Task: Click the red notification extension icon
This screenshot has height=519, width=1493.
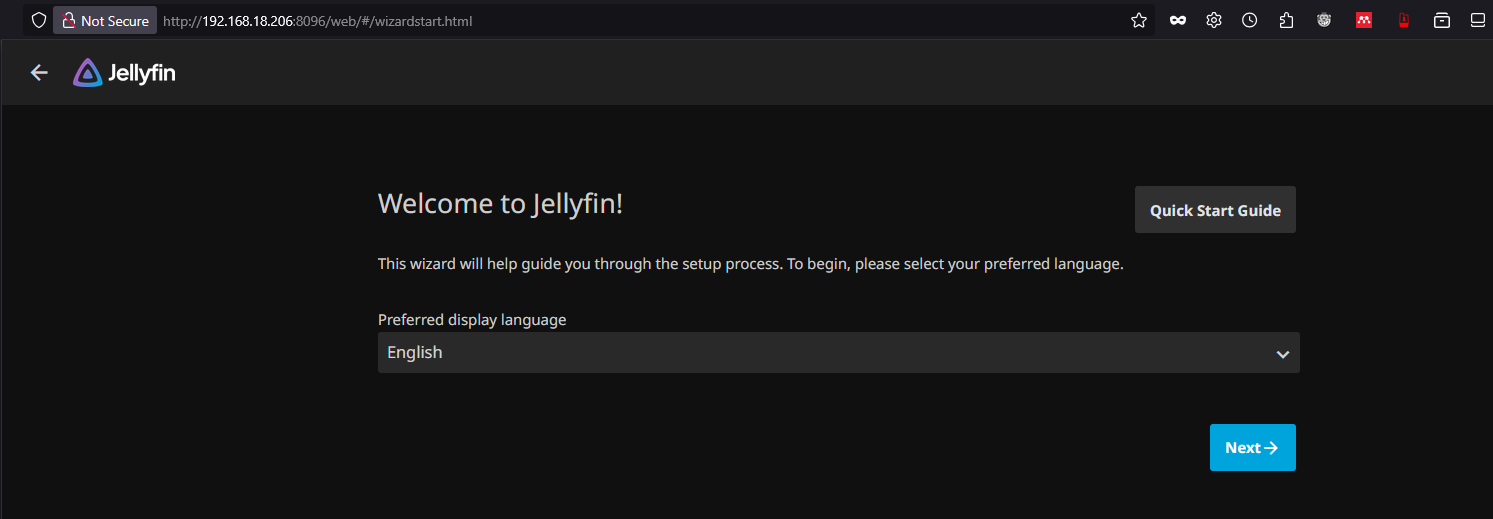Action: tap(1403, 20)
